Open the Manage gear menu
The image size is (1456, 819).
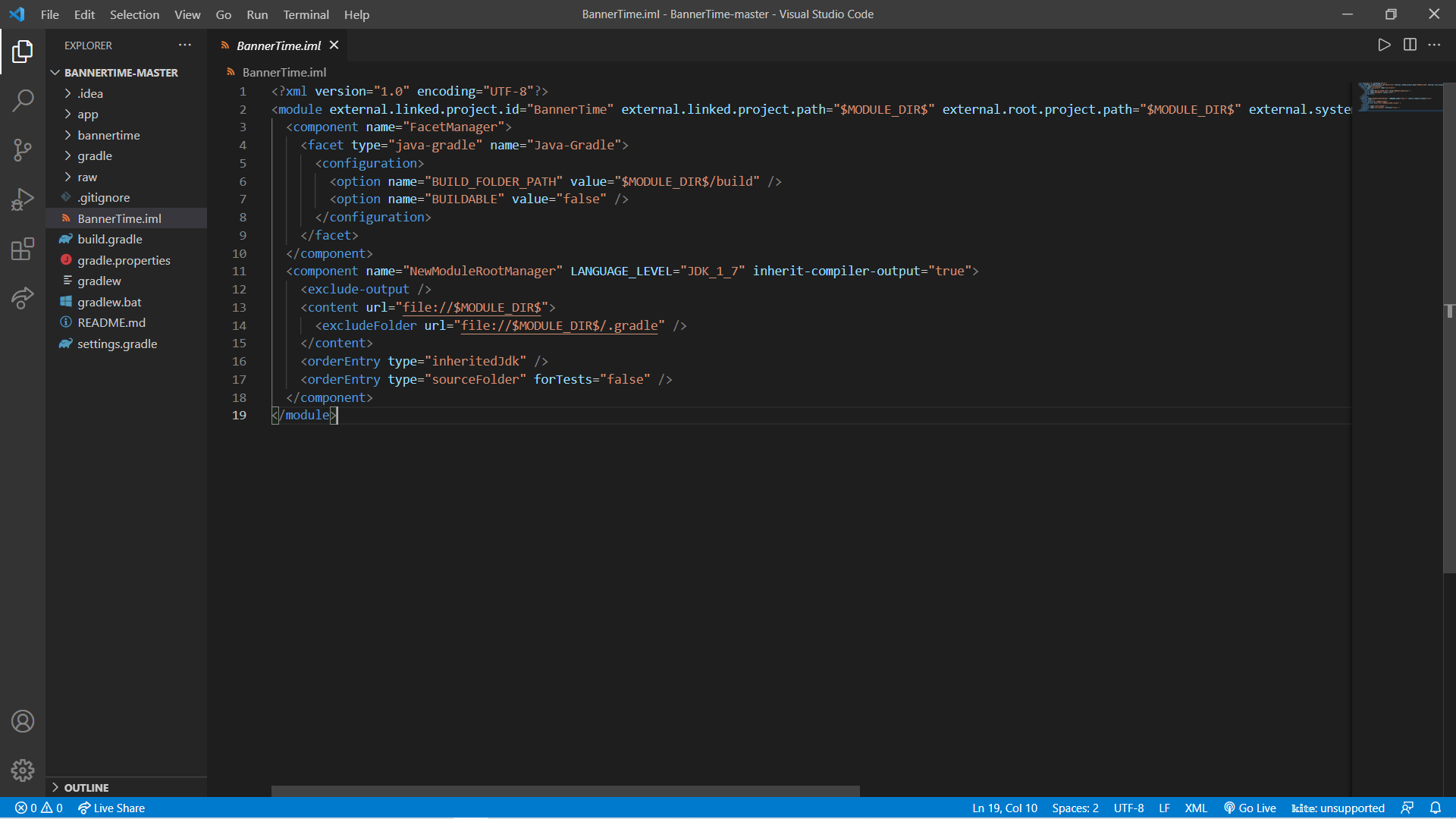23,770
